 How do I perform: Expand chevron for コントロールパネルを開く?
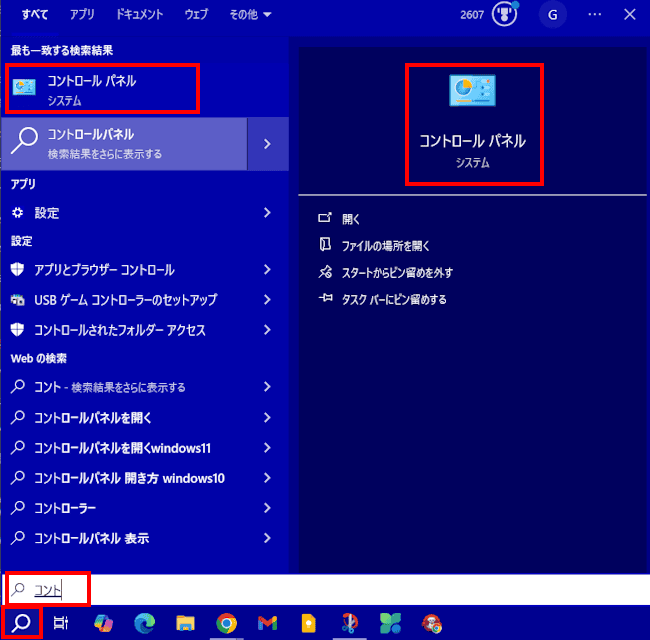point(267,417)
